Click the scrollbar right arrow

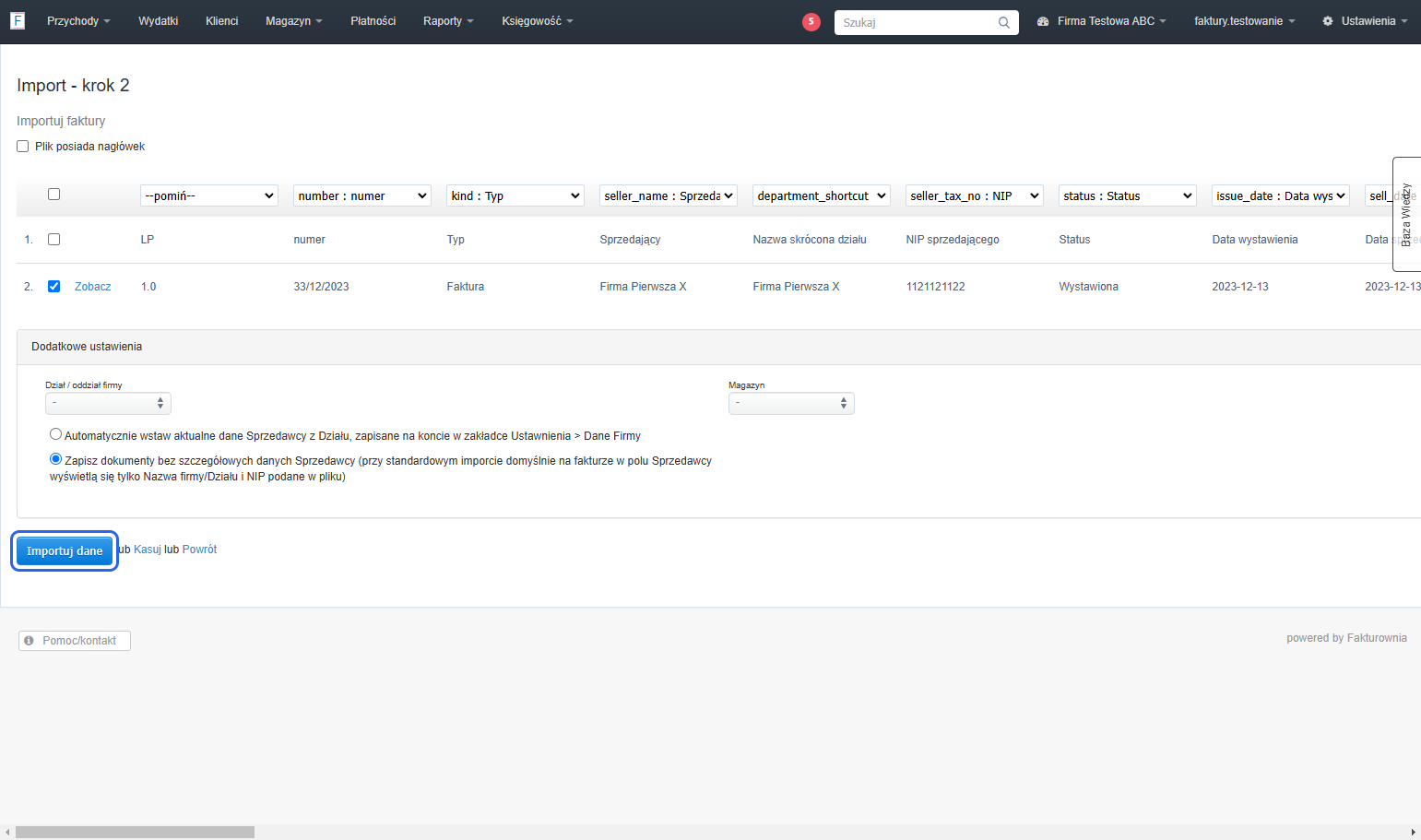[1414, 832]
